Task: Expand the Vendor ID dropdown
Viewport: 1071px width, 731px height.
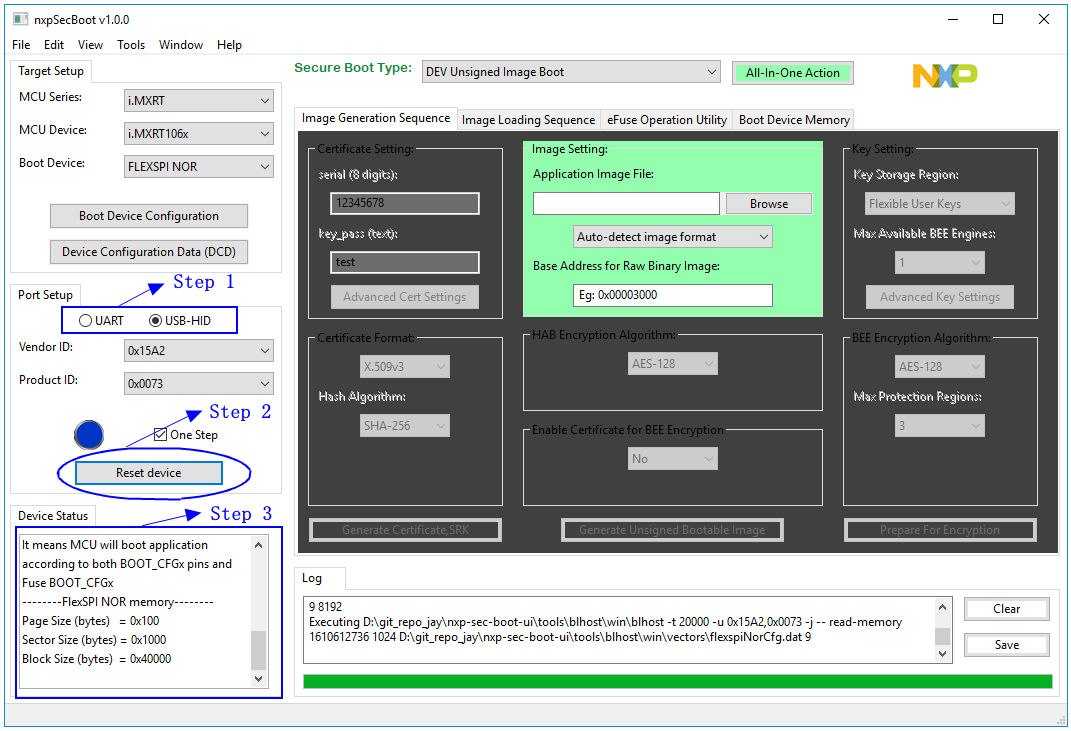Action: click(x=199, y=350)
